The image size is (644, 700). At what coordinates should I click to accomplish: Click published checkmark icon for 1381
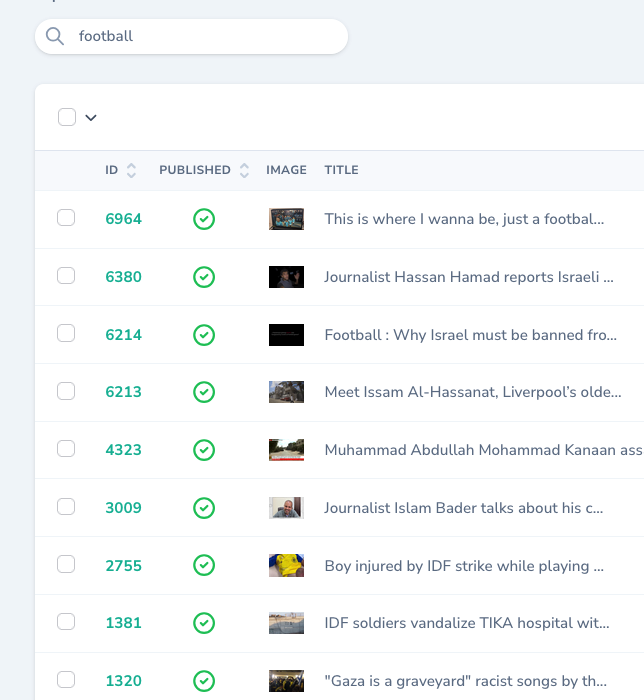click(x=204, y=623)
